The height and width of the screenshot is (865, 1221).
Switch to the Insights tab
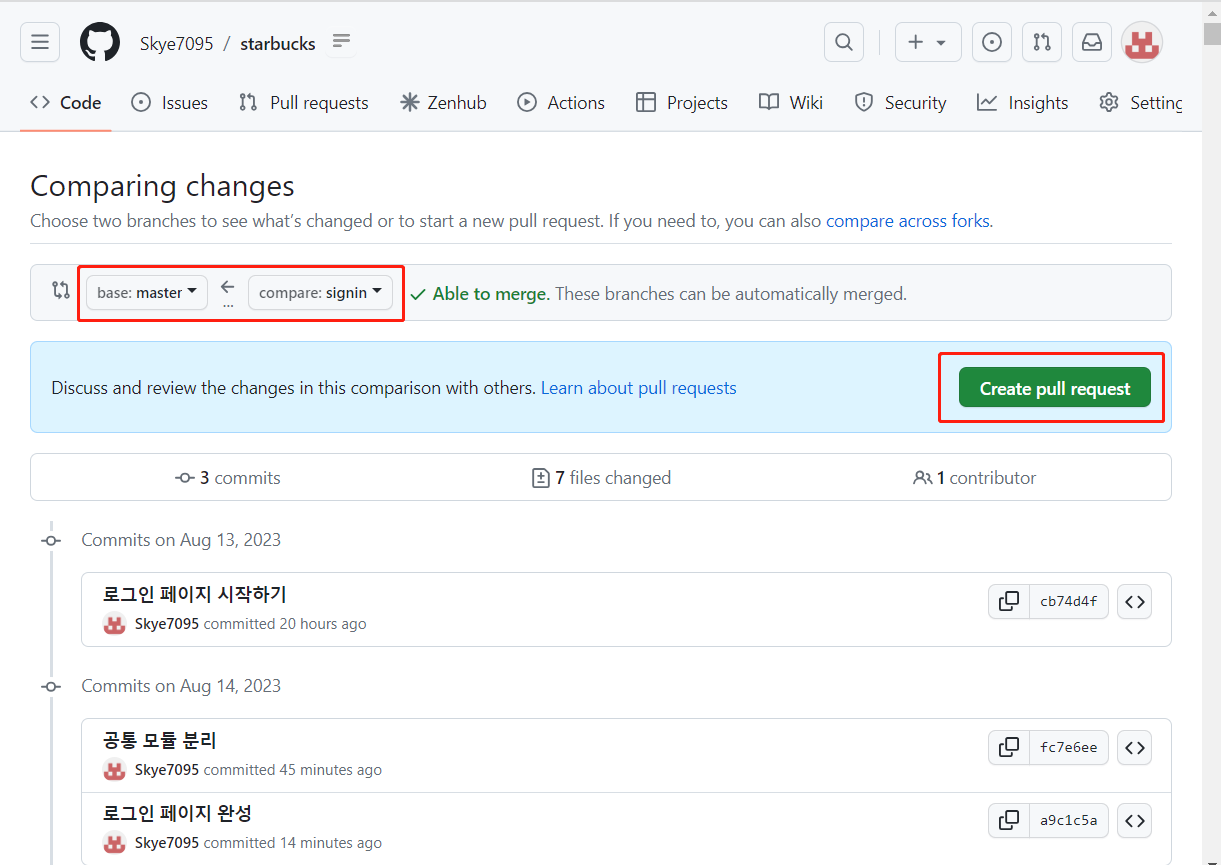coord(1023,102)
